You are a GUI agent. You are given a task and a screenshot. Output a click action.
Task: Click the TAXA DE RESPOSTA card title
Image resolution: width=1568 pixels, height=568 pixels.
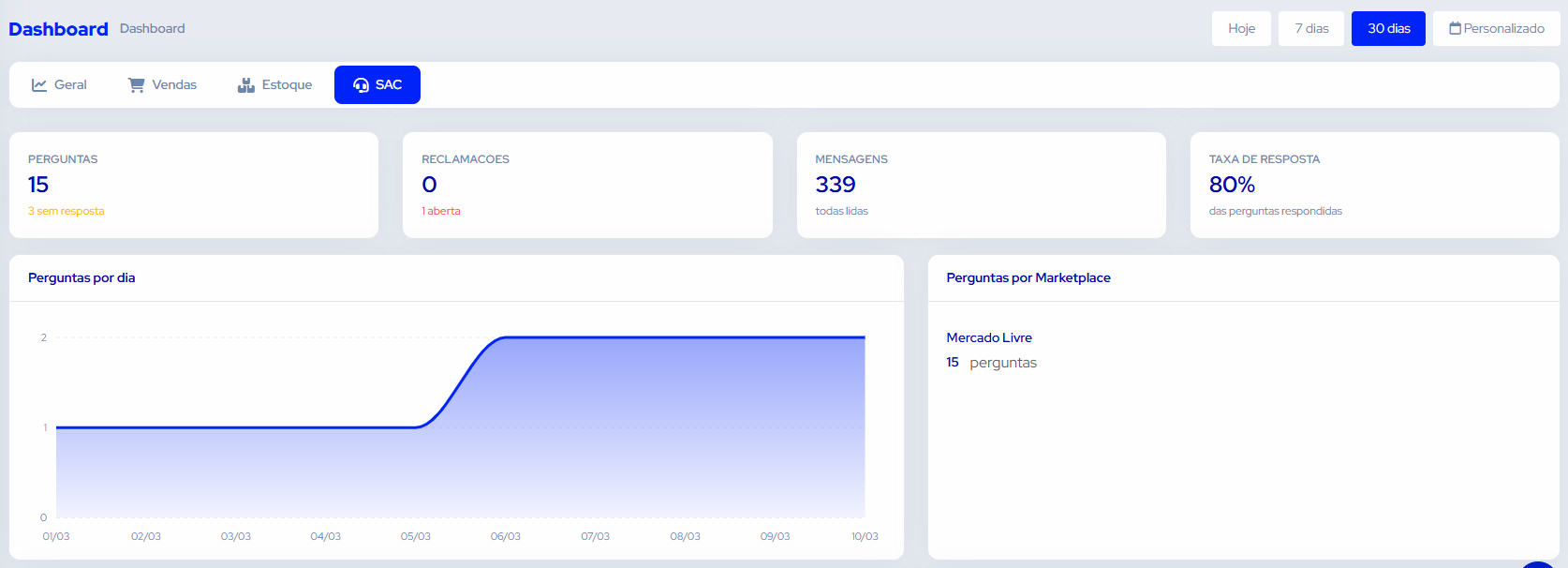pyautogui.click(x=1265, y=159)
